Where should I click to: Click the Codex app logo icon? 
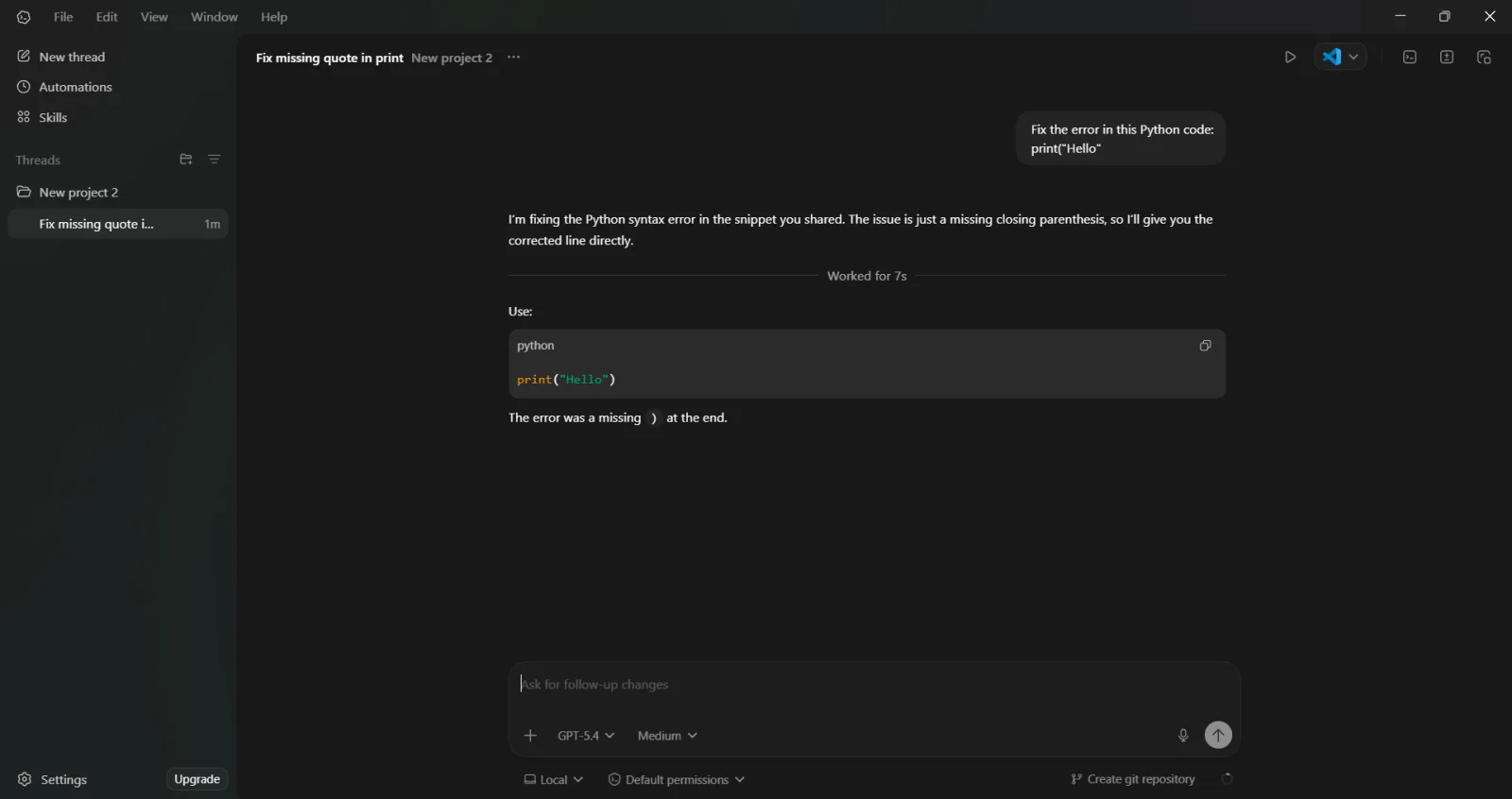(x=24, y=17)
